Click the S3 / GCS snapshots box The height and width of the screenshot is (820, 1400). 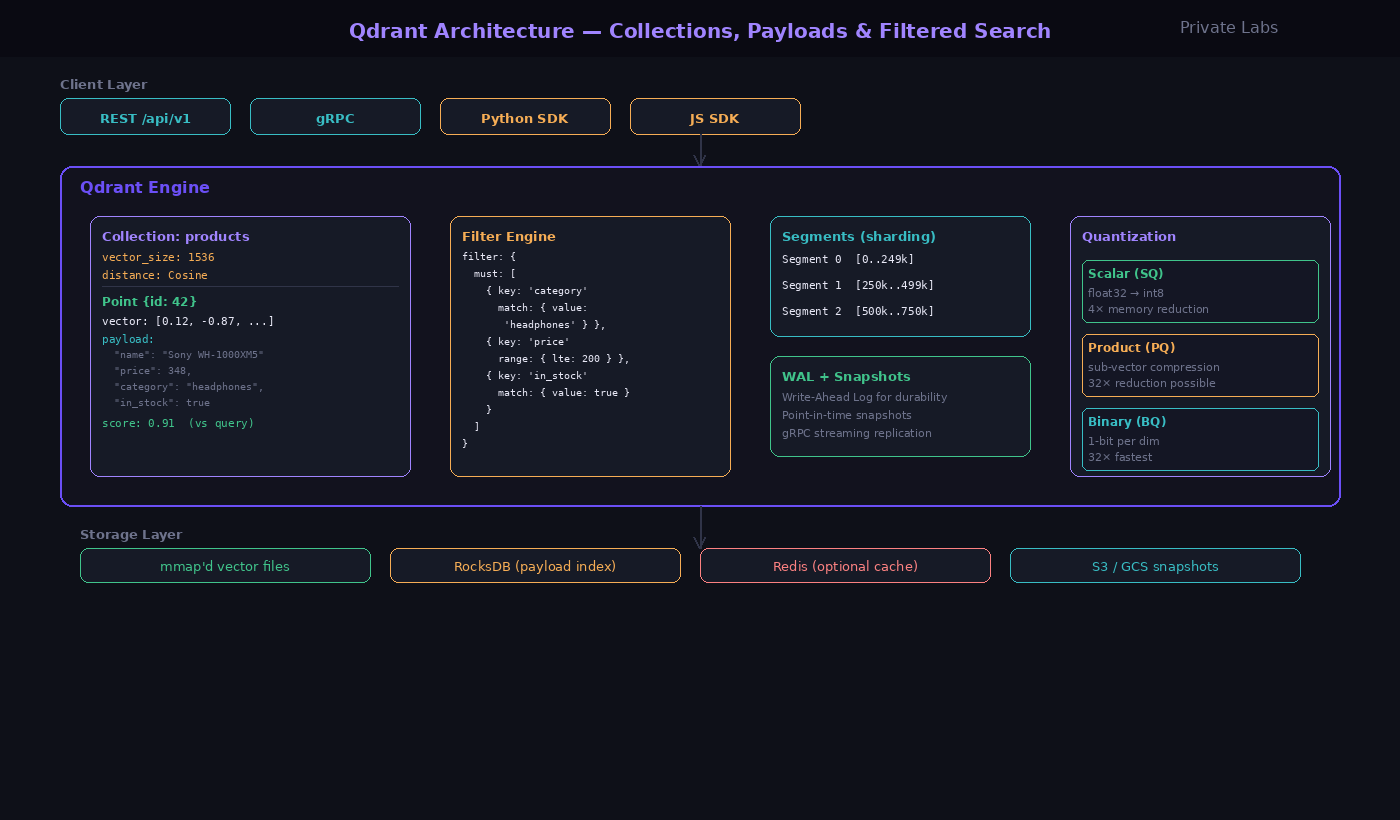point(1155,566)
